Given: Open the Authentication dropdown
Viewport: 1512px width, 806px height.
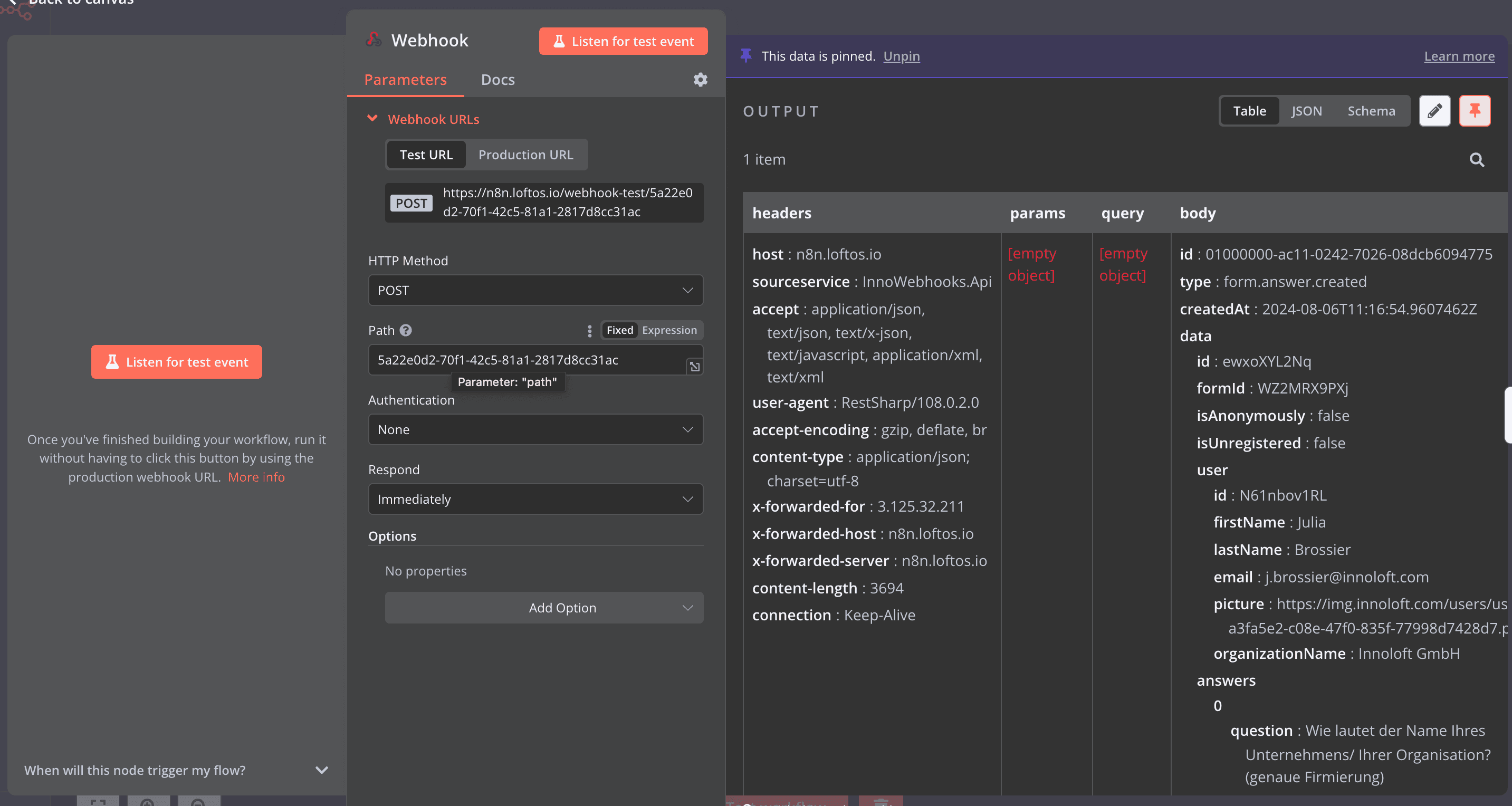Looking at the screenshot, I should tap(535, 430).
